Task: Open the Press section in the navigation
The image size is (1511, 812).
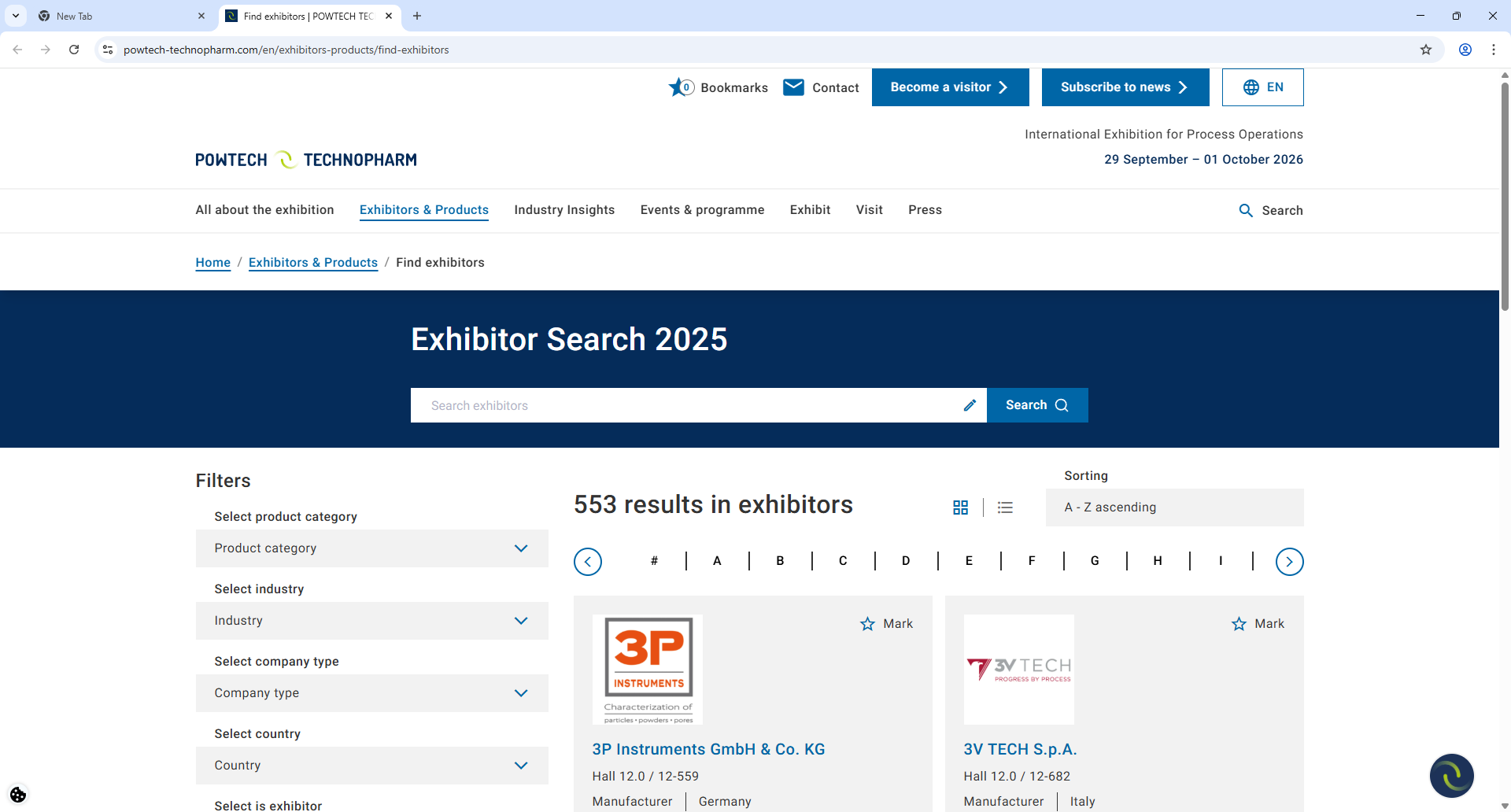Action: point(925,210)
